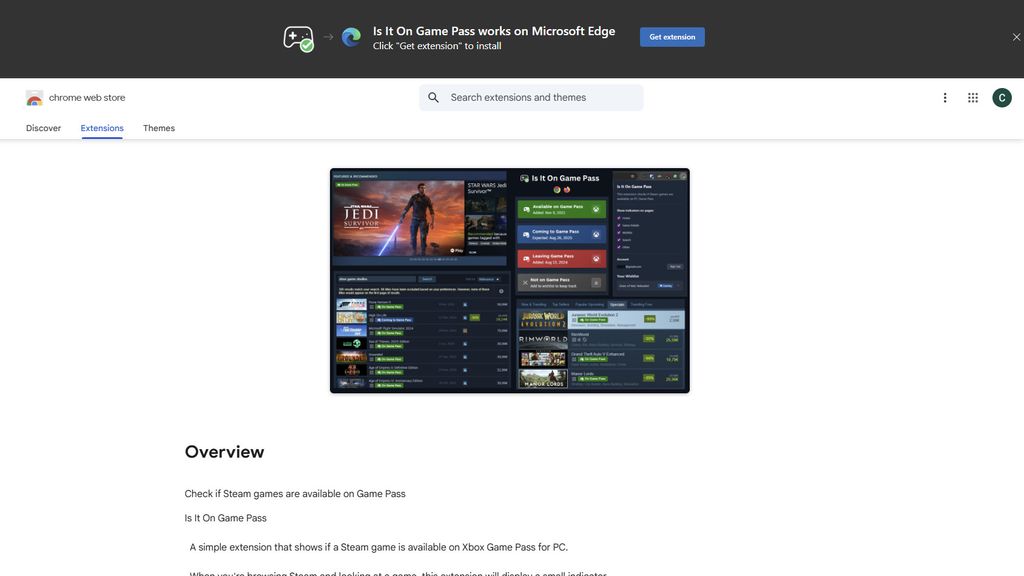1024x576 pixels.
Task: Click the green checkmark badge on the extension icon
Action: point(305,45)
